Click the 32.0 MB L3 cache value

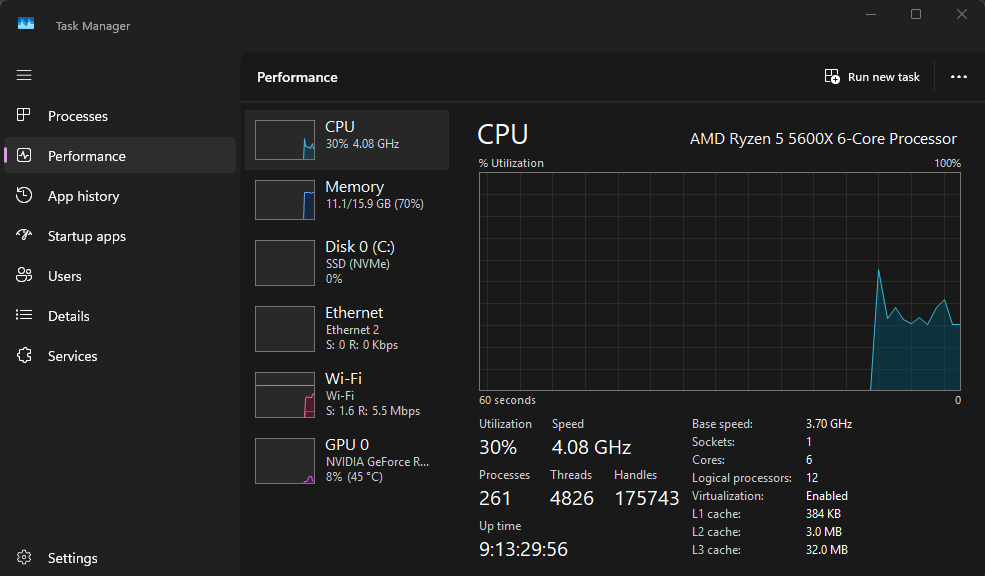[827, 550]
